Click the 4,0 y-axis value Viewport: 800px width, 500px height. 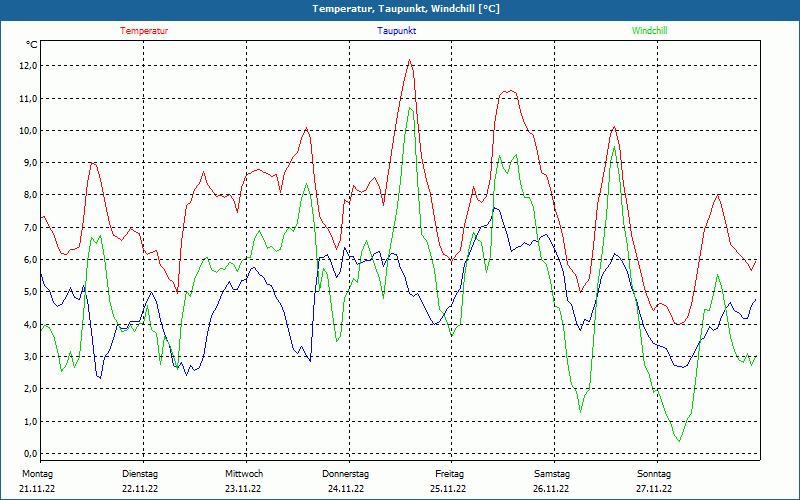[x=30, y=324]
